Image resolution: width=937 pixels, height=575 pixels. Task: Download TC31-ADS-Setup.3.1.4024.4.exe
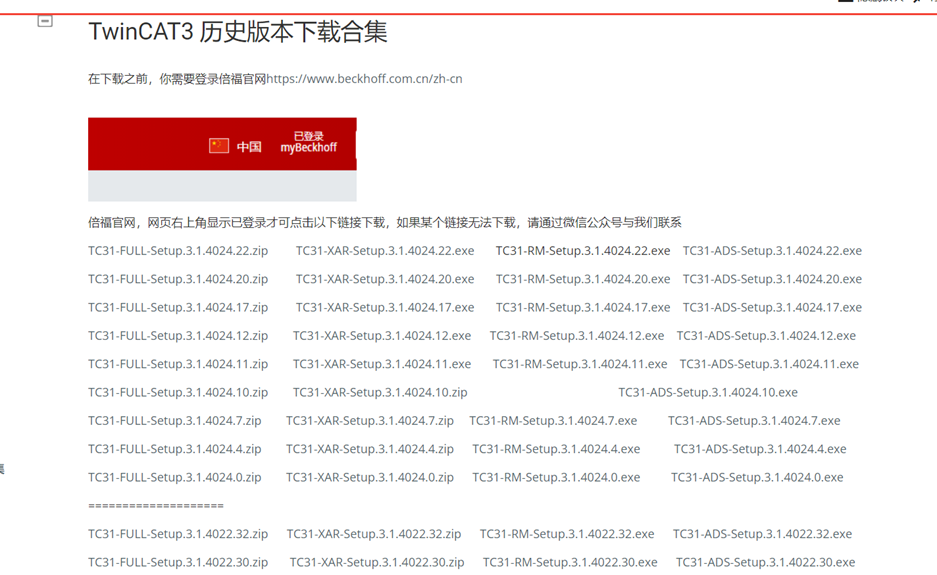760,449
